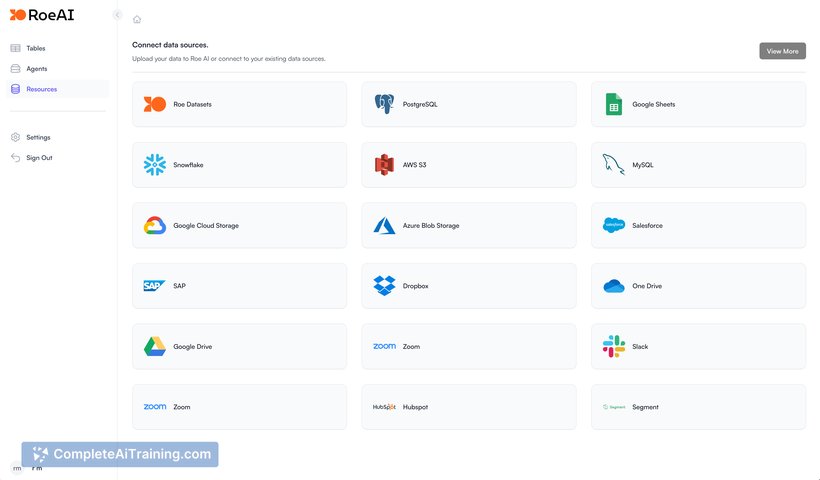Open the Roe Datasets card label
Viewport: 820px width, 480px height.
click(x=192, y=104)
